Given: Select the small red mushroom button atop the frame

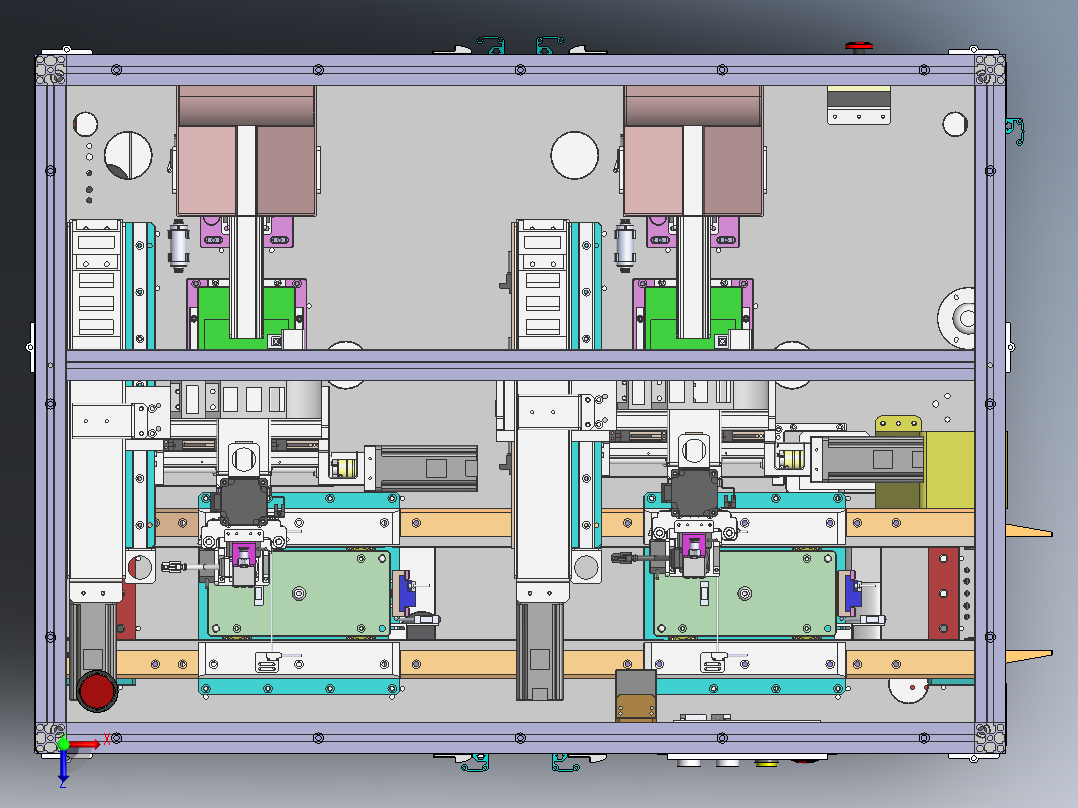Looking at the screenshot, I should (859, 47).
